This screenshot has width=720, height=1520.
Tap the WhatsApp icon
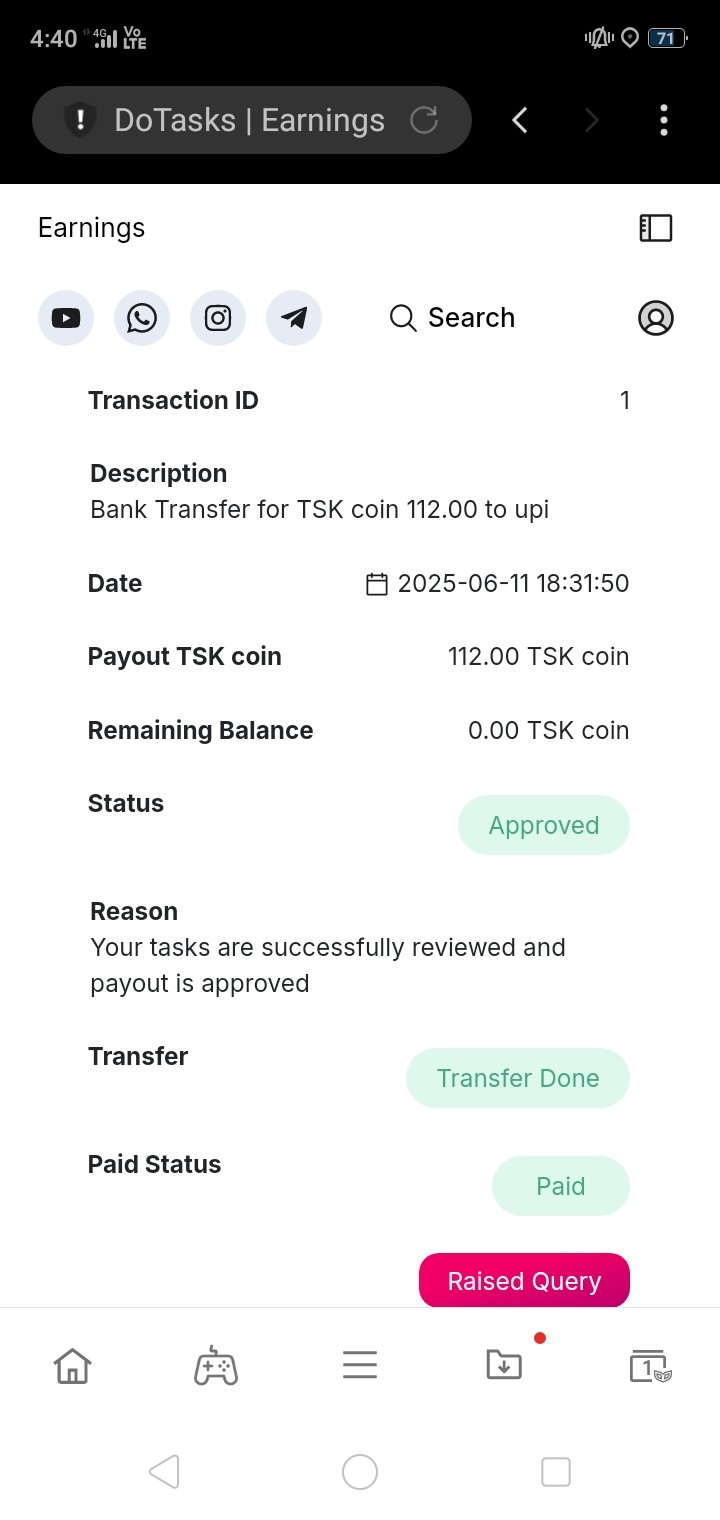142,318
